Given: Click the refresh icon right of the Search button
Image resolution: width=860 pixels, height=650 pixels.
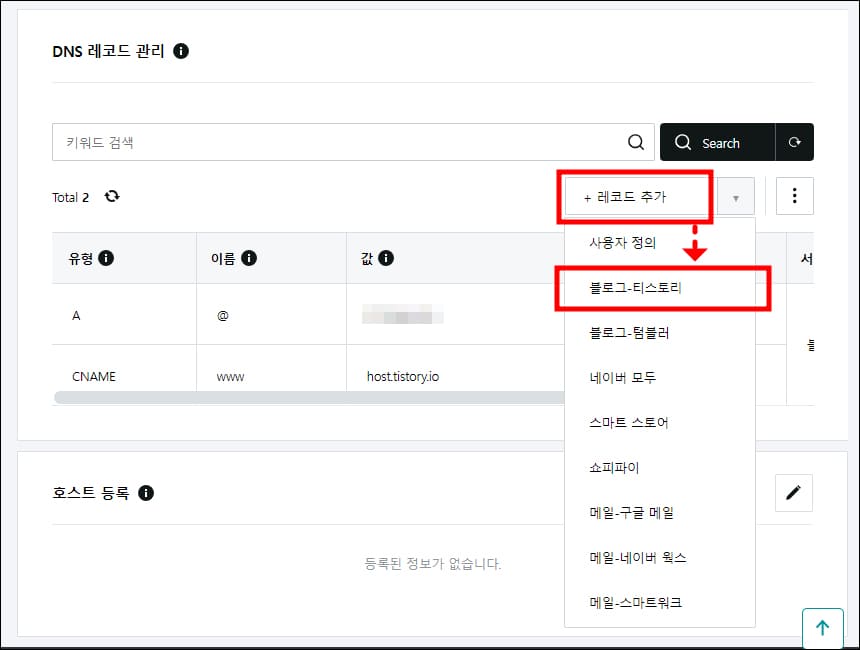Looking at the screenshot, I should click(795, 142).
